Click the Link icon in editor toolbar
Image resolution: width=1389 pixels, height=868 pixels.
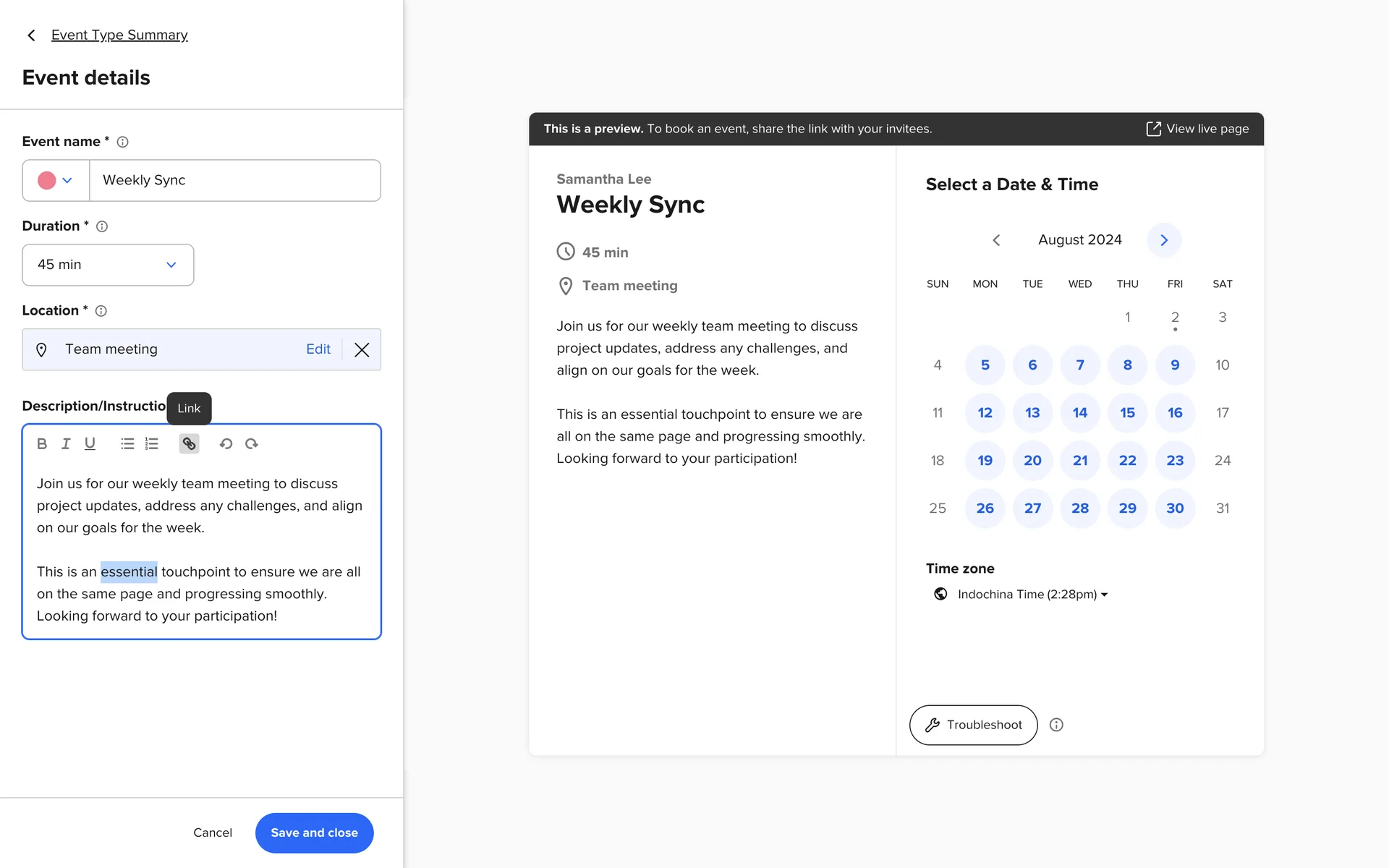(189, 443)
